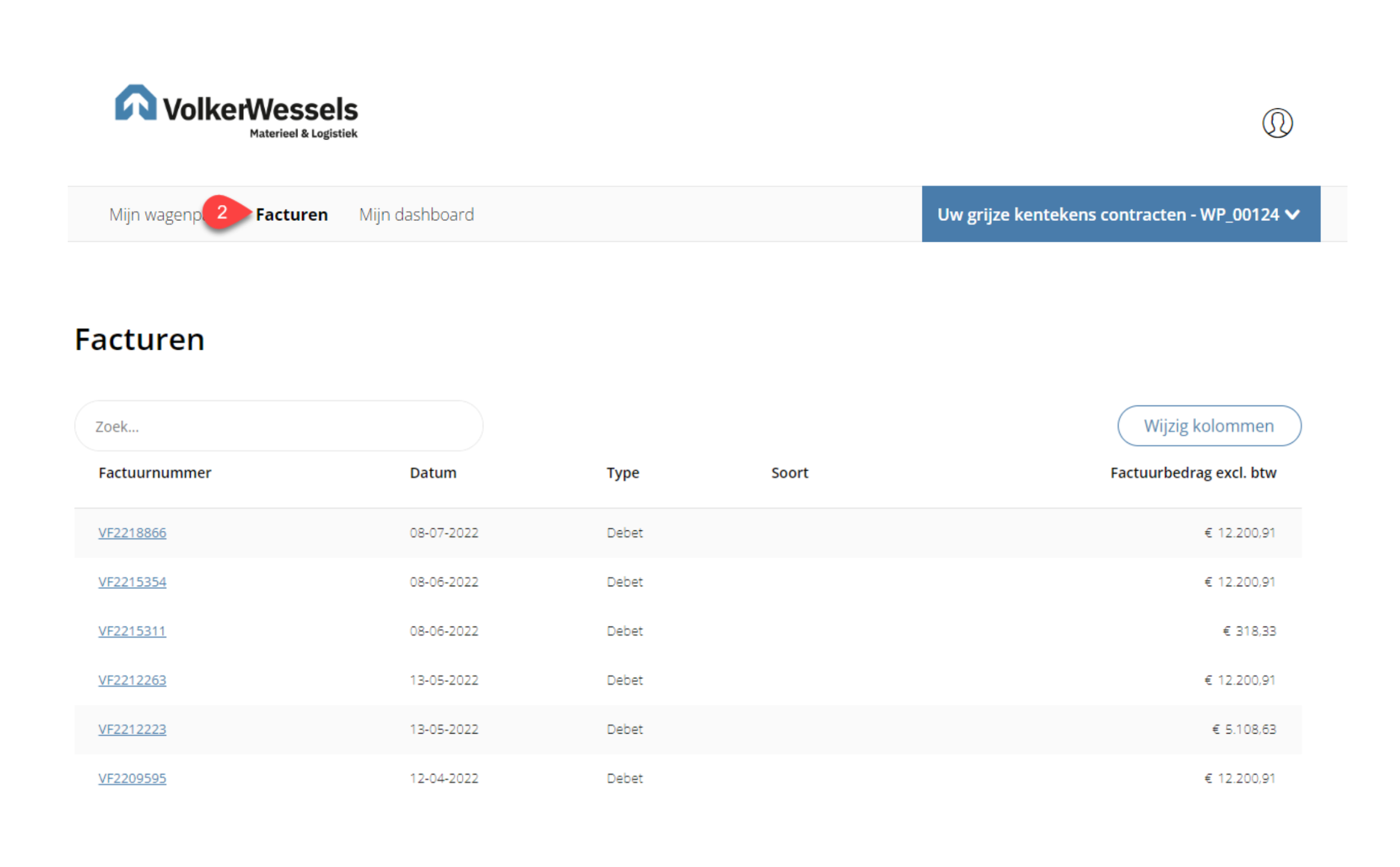The width and height of the screenshot is (1400, 867).
Task: Sort by the Factuurnummer column header
Action: coord(155,473)
